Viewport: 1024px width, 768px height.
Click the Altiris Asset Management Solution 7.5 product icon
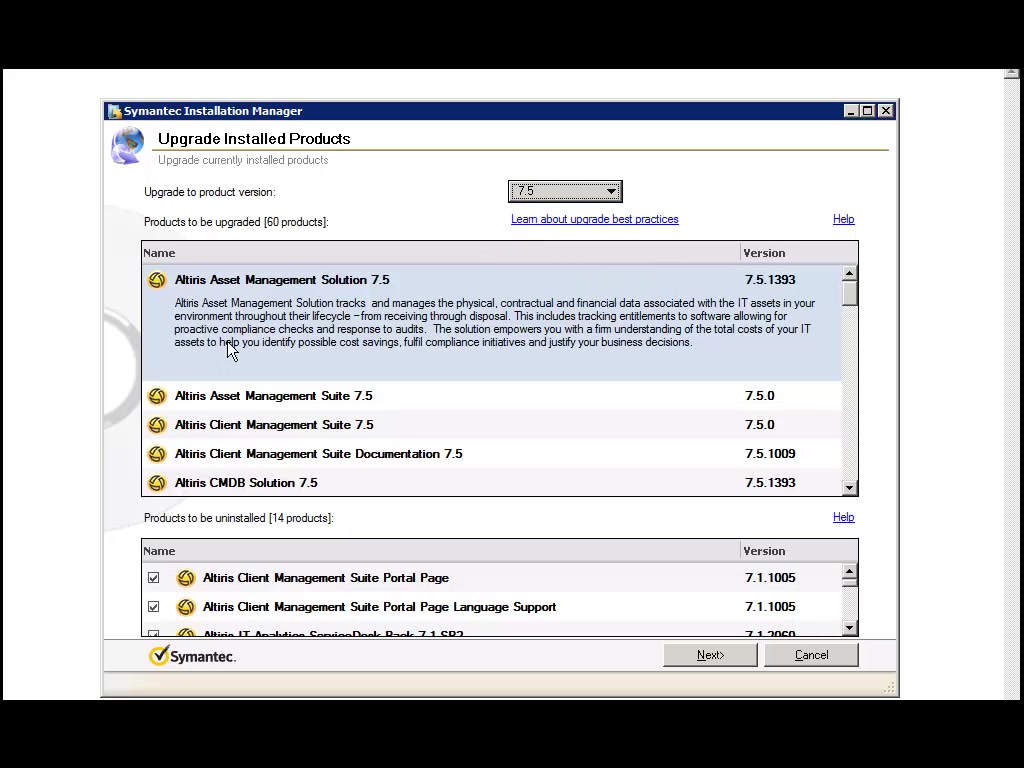pos(157,280)
